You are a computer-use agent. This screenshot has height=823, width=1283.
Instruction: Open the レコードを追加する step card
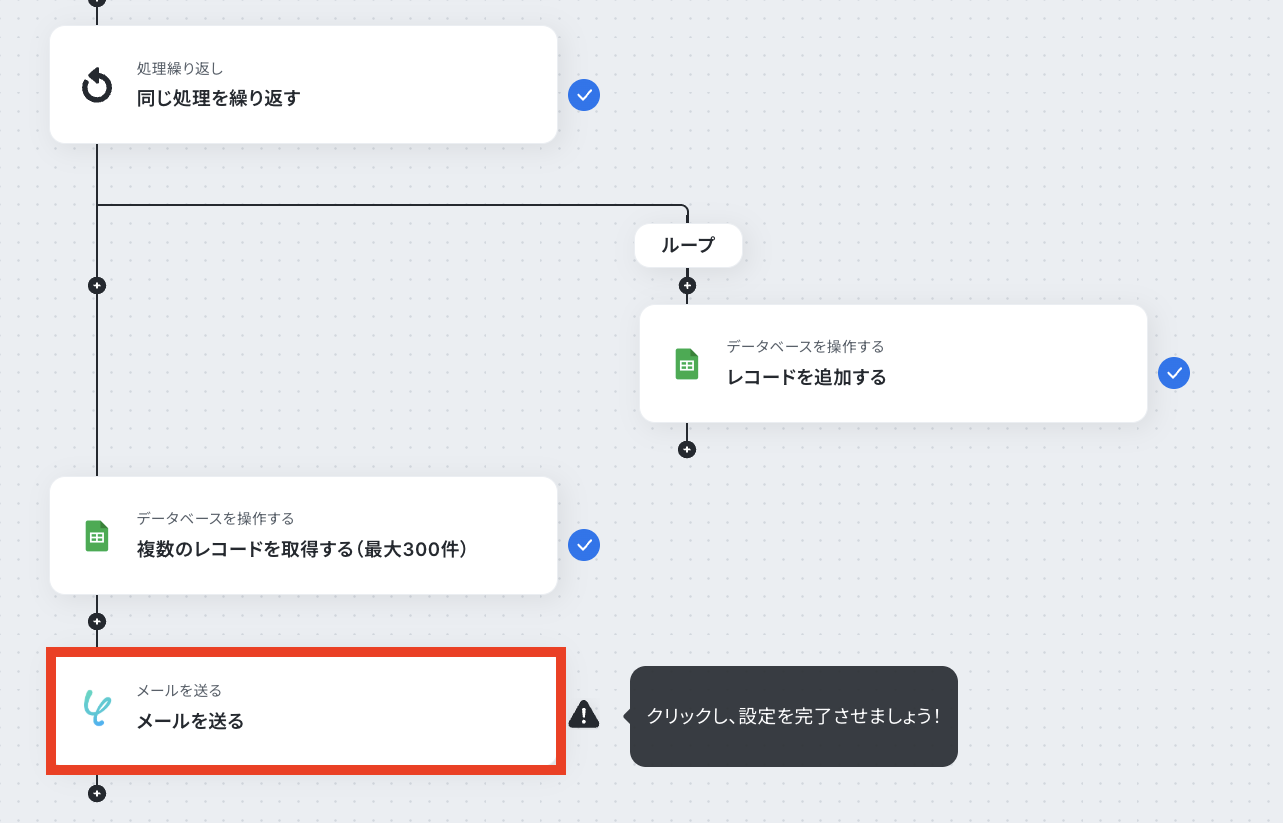point(893,364)
